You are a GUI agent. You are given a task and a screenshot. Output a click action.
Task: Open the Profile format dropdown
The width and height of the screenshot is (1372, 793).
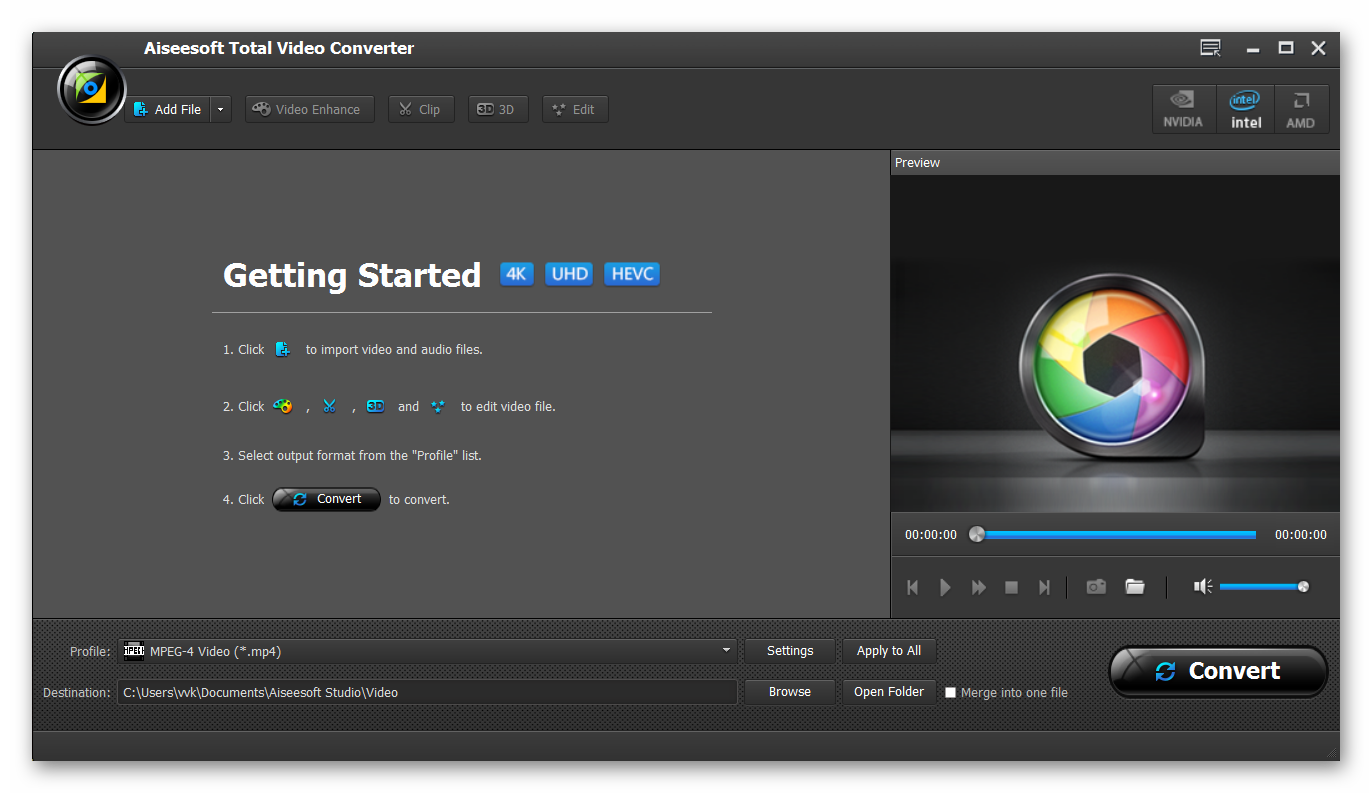click(427, 651)
